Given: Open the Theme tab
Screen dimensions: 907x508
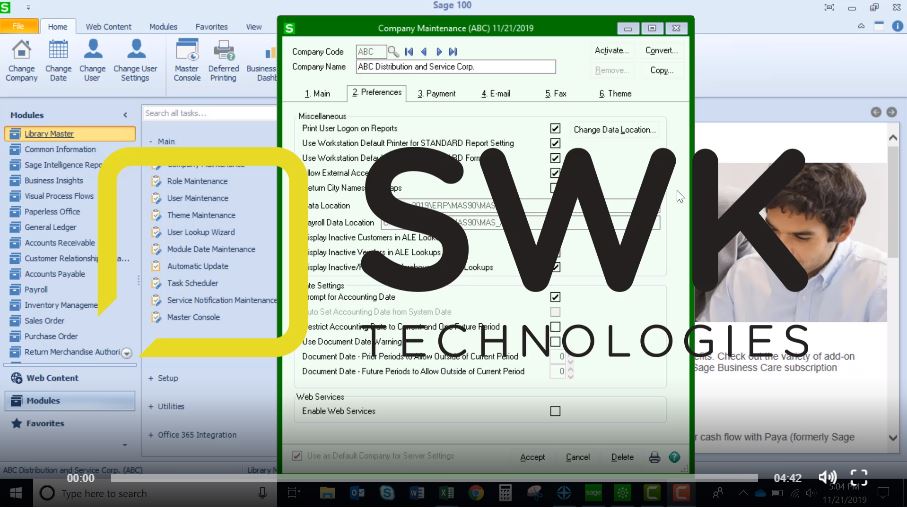Looking at the screenshot, I should pyautogui.click(x=615, y=93).
